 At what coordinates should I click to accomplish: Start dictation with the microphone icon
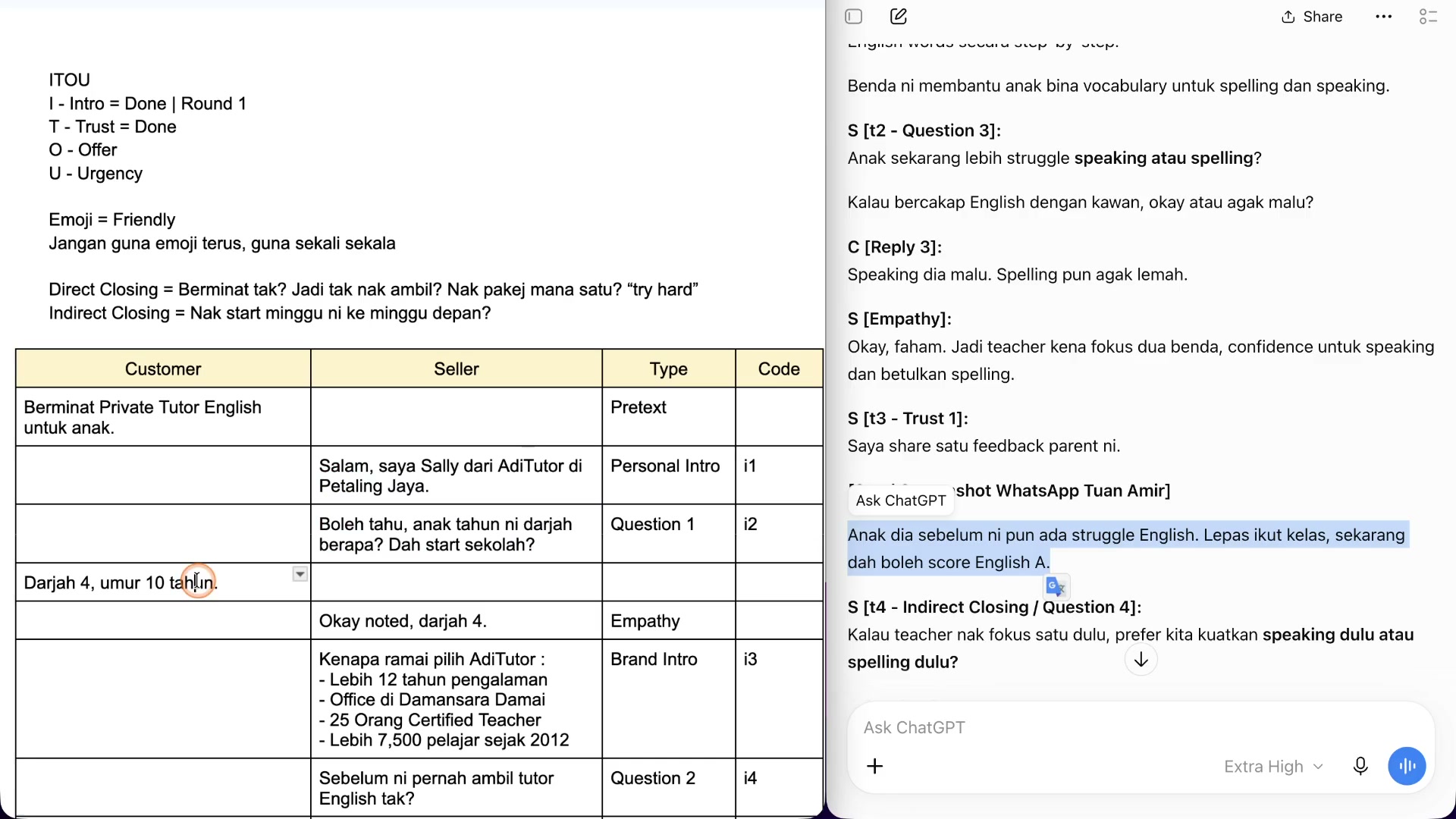coord(1360,767)
